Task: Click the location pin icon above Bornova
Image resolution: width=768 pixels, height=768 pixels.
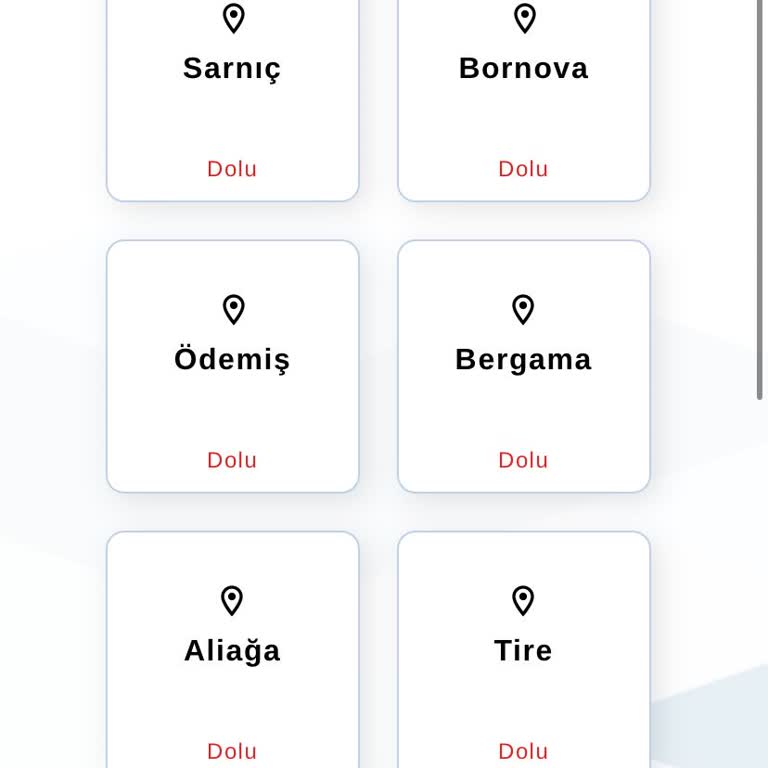Action: (524, 18)
